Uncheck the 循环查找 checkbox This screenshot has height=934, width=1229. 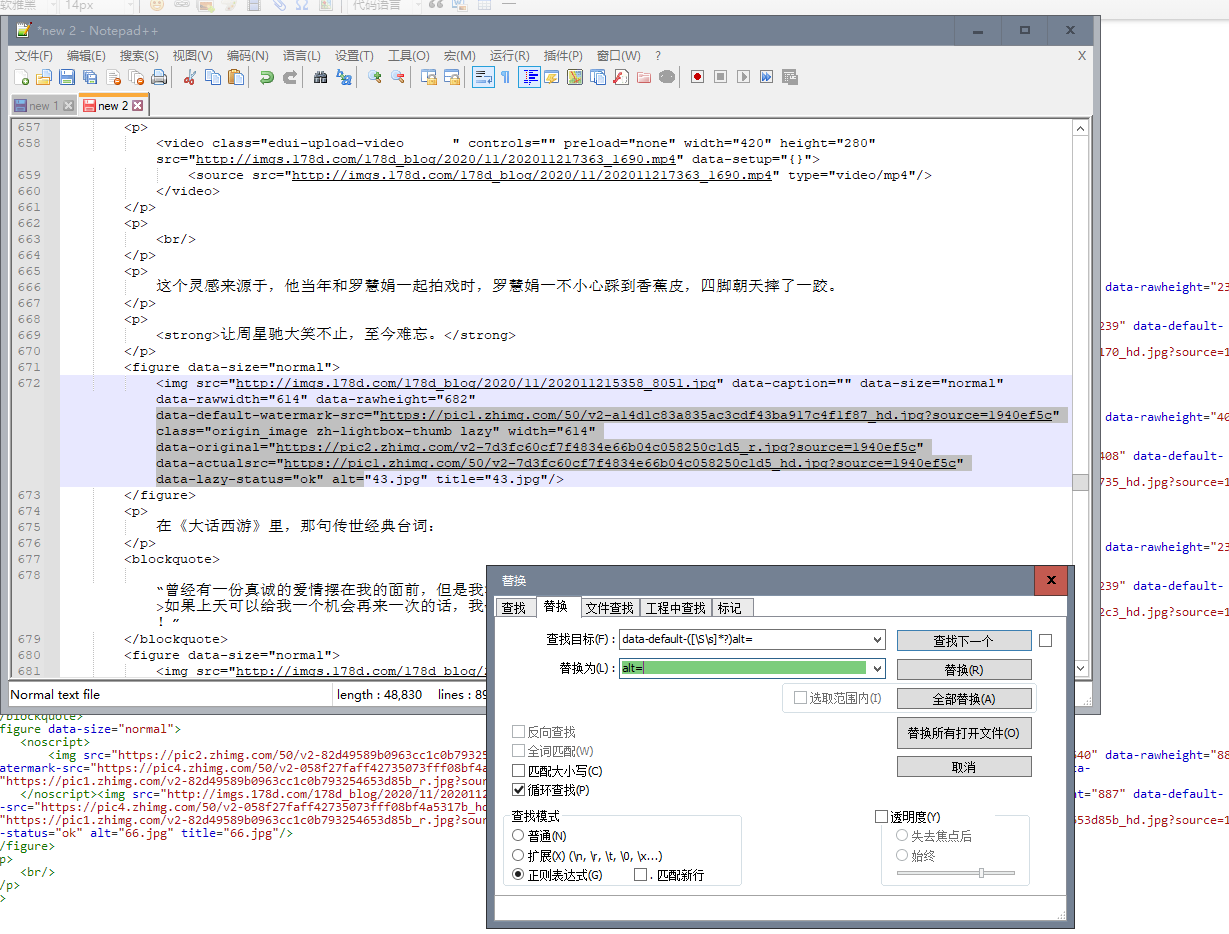tap(518, 790)
